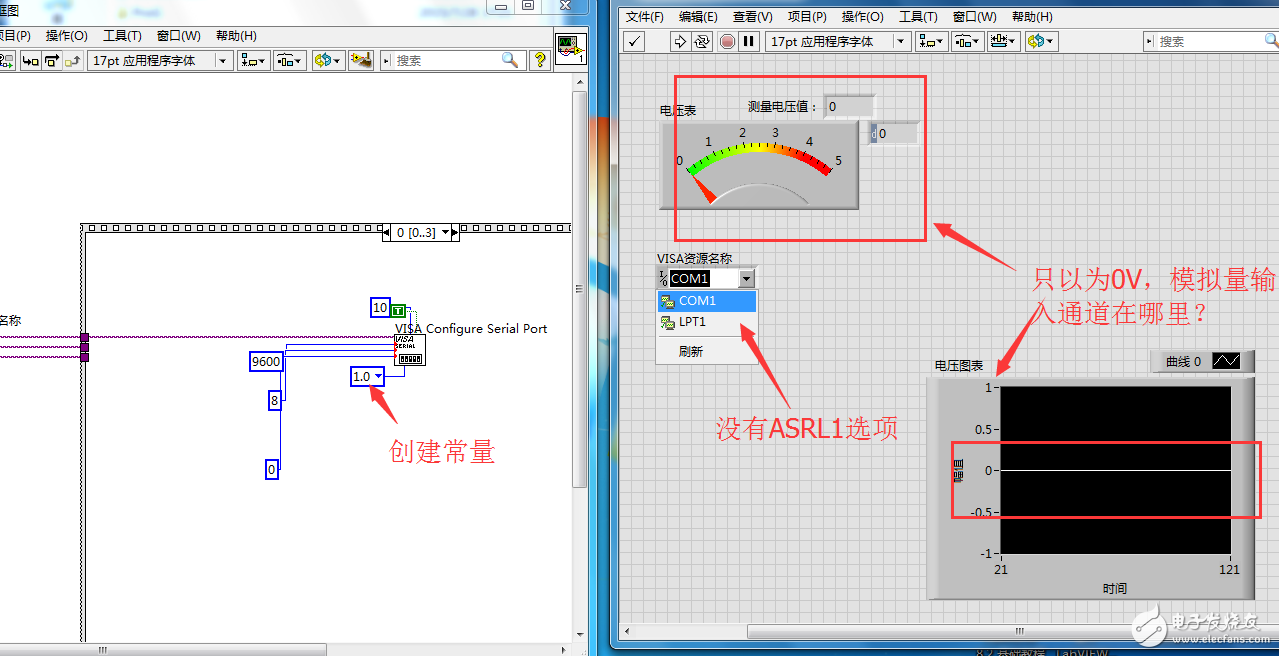Maximize the block diagram window

pos(528,5)
